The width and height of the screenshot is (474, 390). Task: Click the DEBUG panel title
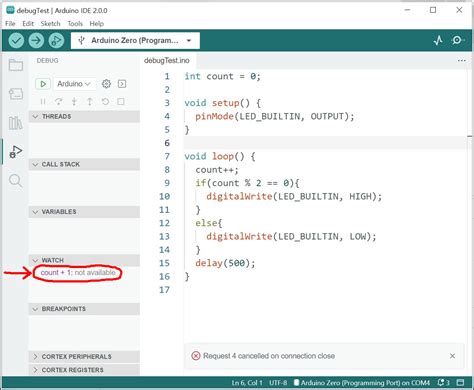[47, 61]
